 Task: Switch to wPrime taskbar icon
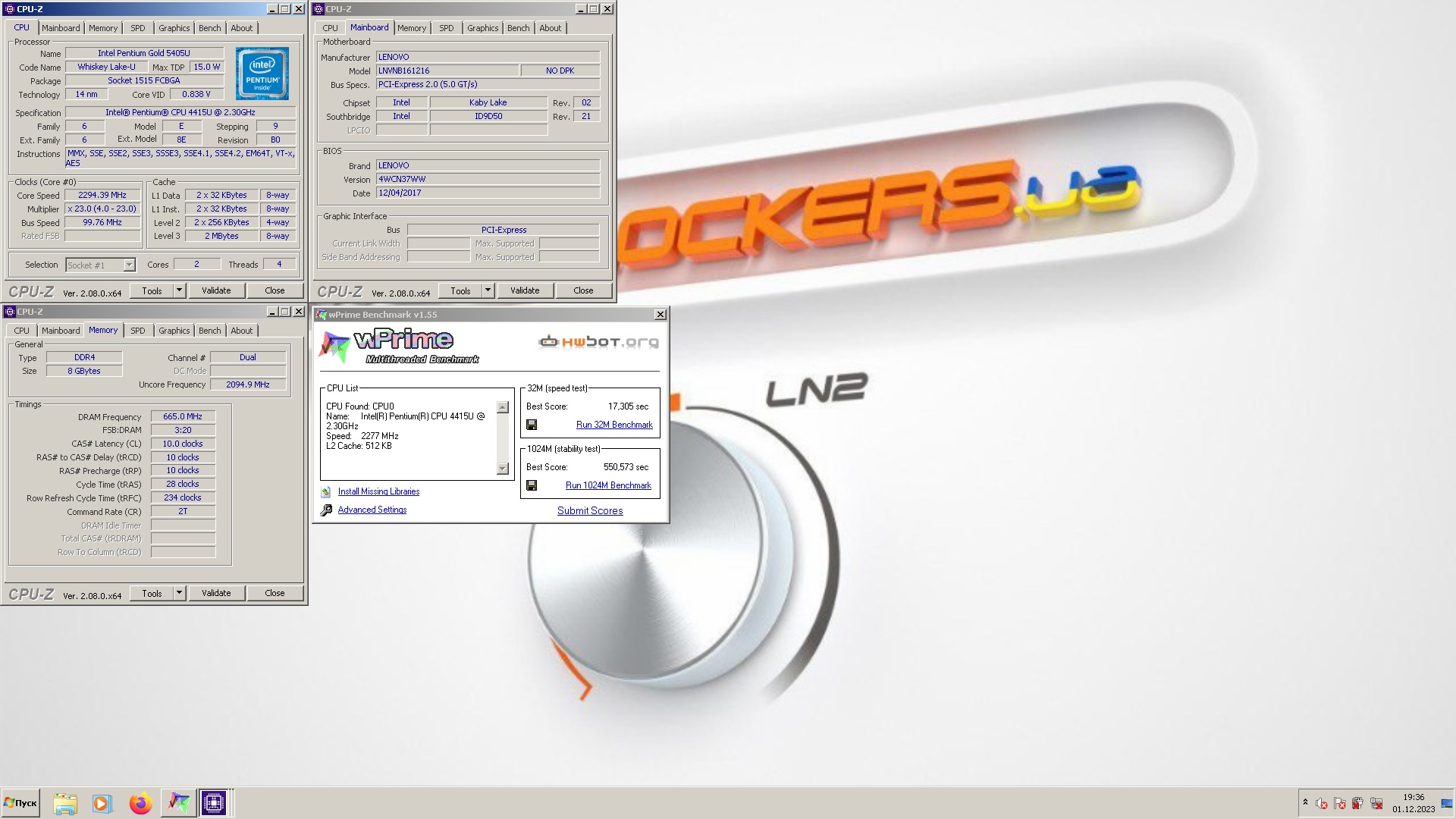pyautogui.click(x=178, y=803)
